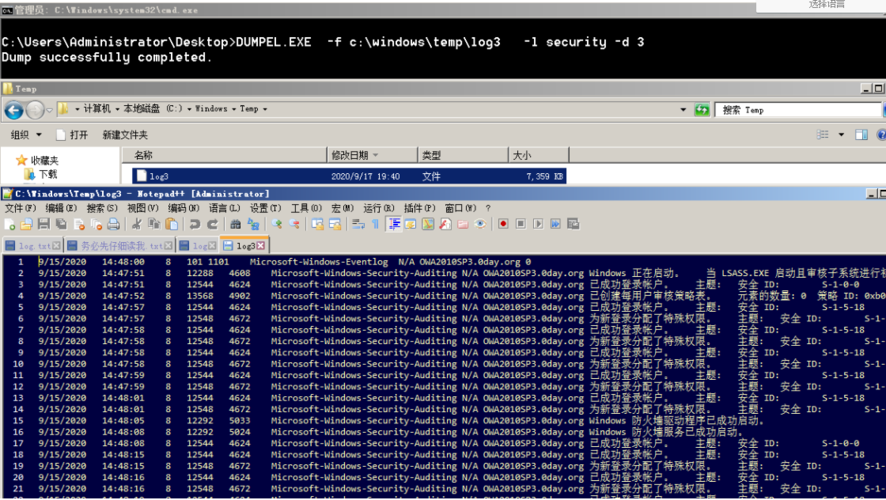Image resolution: width=886 pixels, height=500 pixels.
Task: Select the log3 file in Temp folder
Action: click(349, 176)
